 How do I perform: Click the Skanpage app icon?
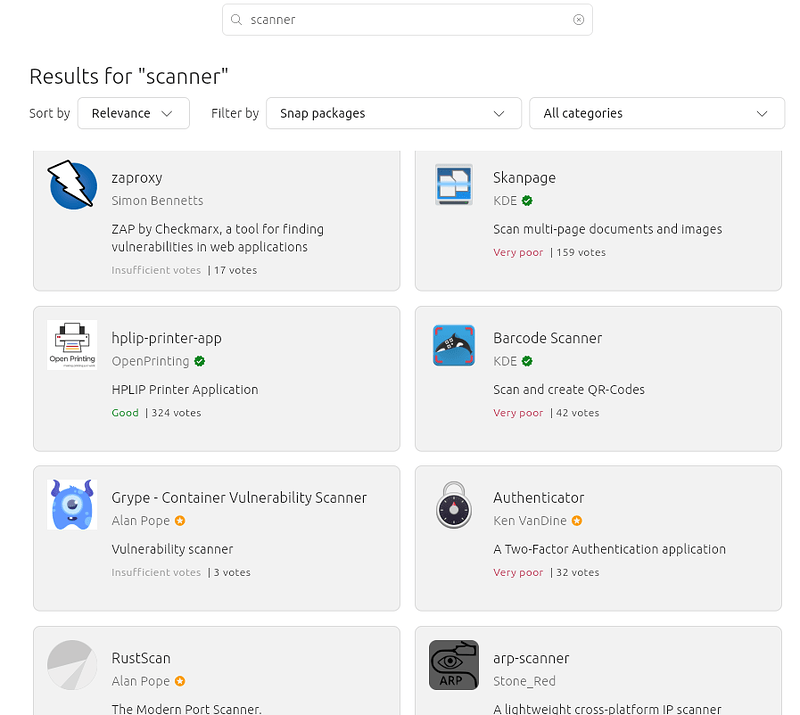[454, 185]
